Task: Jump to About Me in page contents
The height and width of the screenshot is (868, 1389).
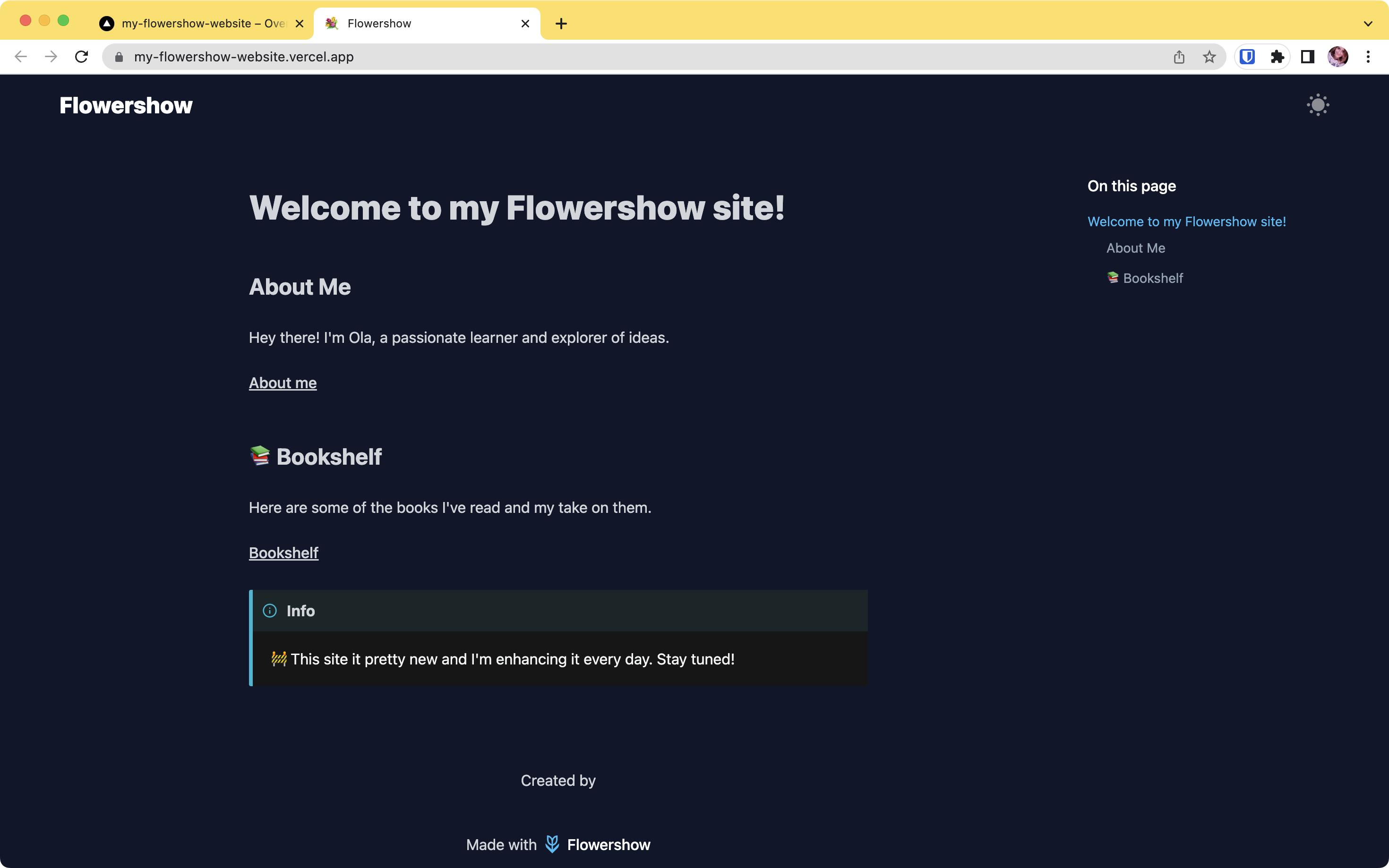Action: [x=1135, y=248]
